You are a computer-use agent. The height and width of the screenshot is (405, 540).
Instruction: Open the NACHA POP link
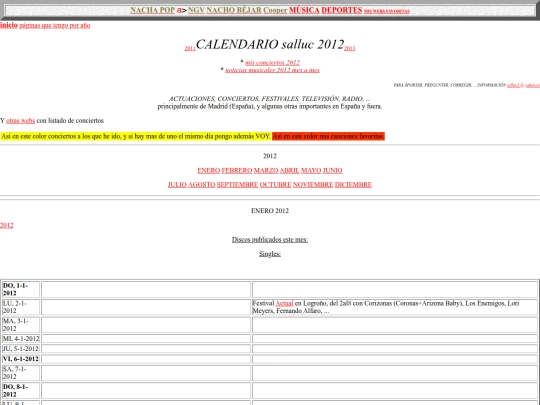(153, 10)
